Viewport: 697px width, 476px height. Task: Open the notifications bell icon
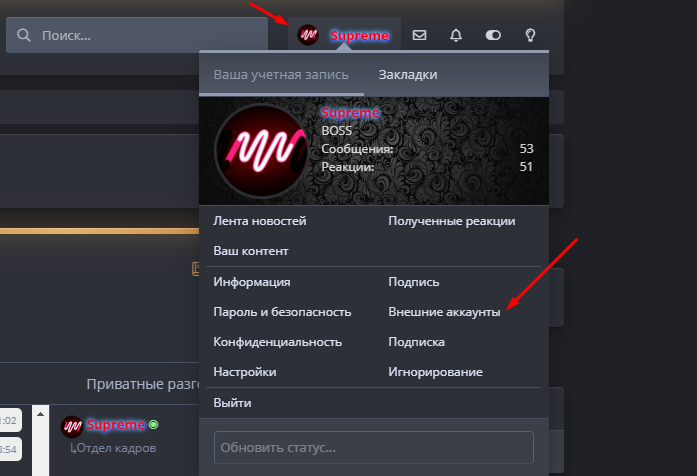click(x=456, y=35)
